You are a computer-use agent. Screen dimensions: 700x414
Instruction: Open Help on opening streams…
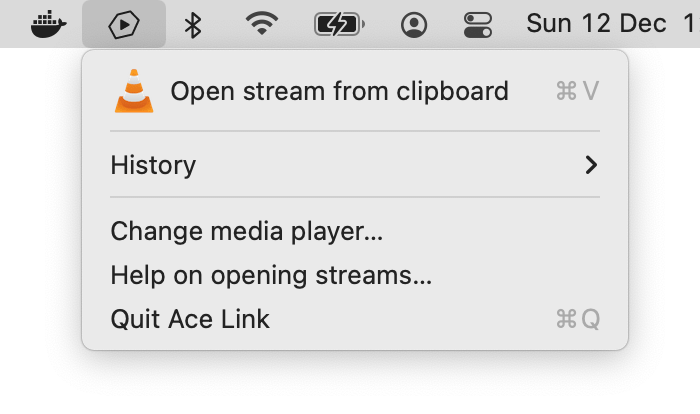coord(271,276)
